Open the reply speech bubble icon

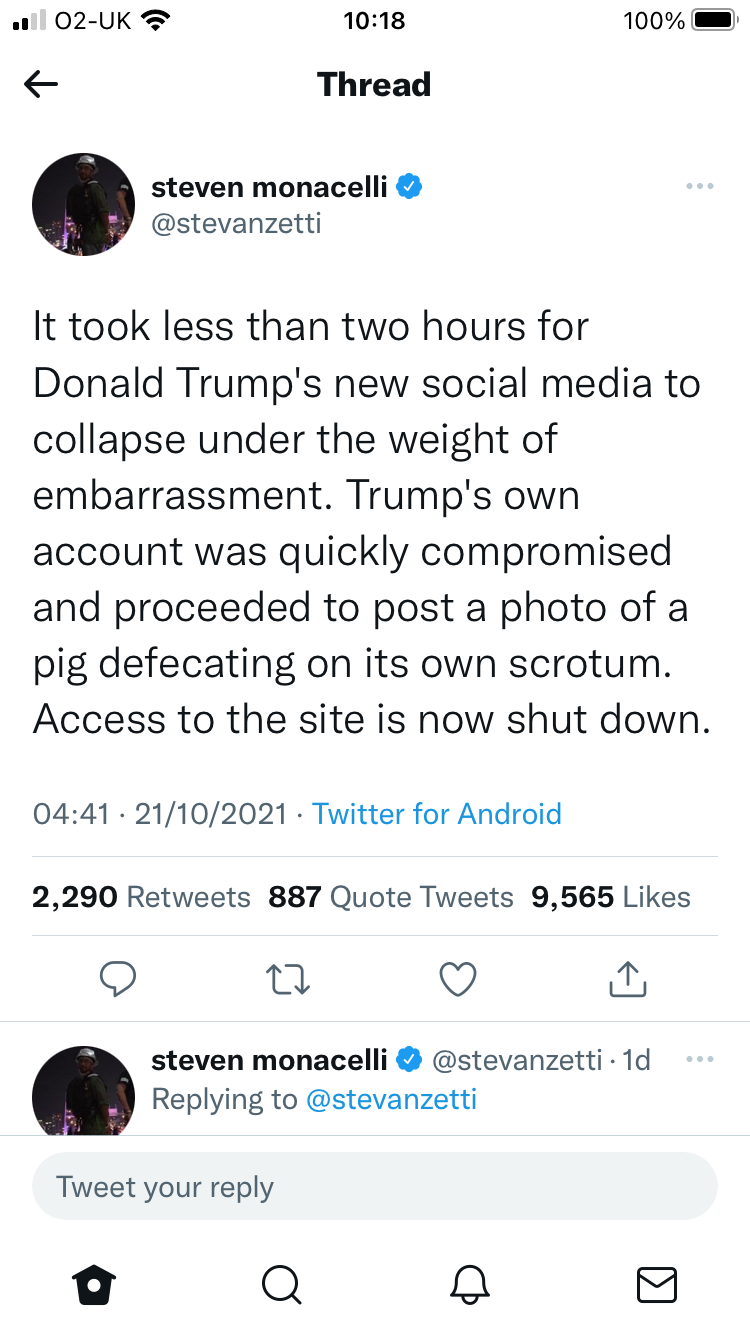pyautogui.click(x=118, y=978)
